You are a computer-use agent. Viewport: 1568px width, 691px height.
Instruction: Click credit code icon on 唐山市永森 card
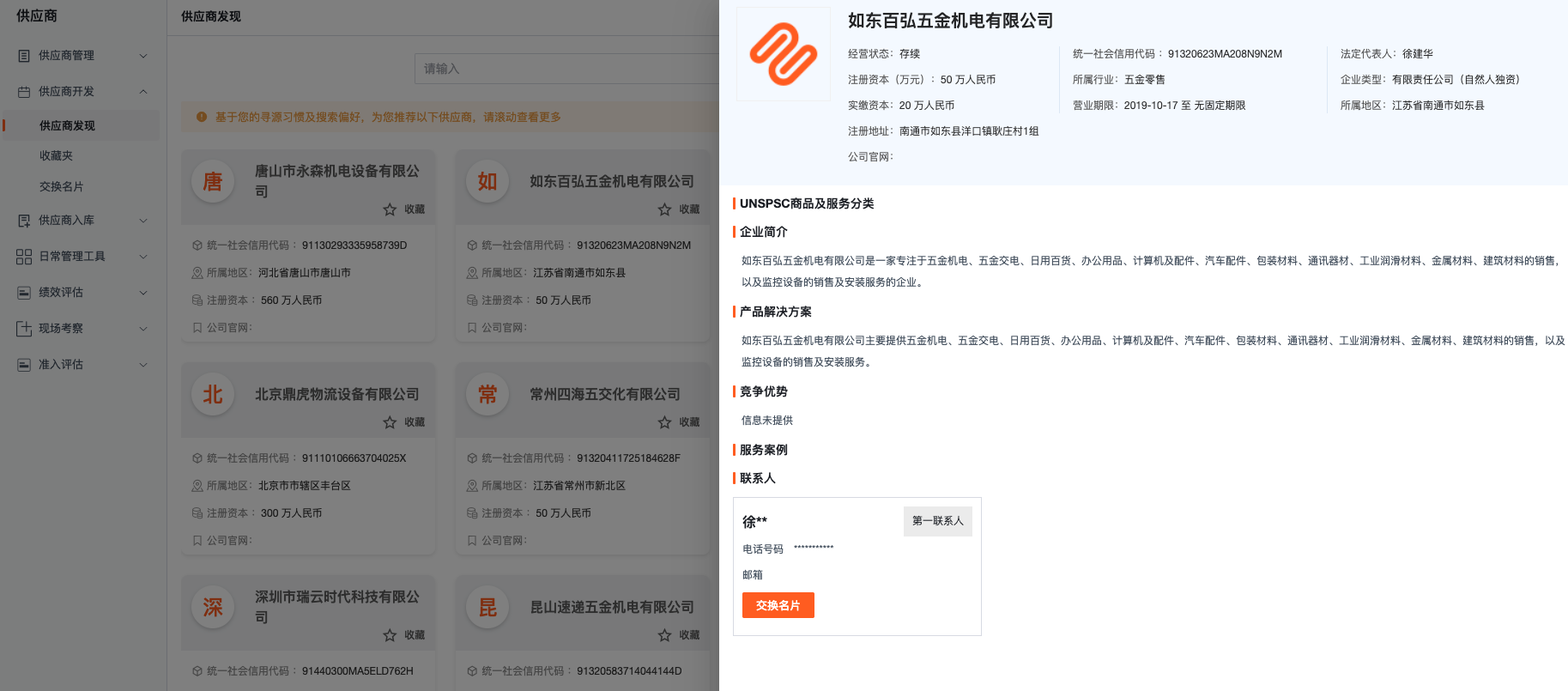[x=197, y=245]
